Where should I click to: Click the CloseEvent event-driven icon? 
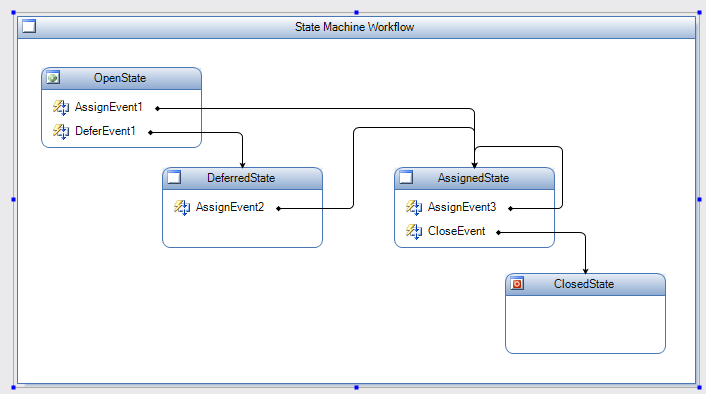[414, 231]
